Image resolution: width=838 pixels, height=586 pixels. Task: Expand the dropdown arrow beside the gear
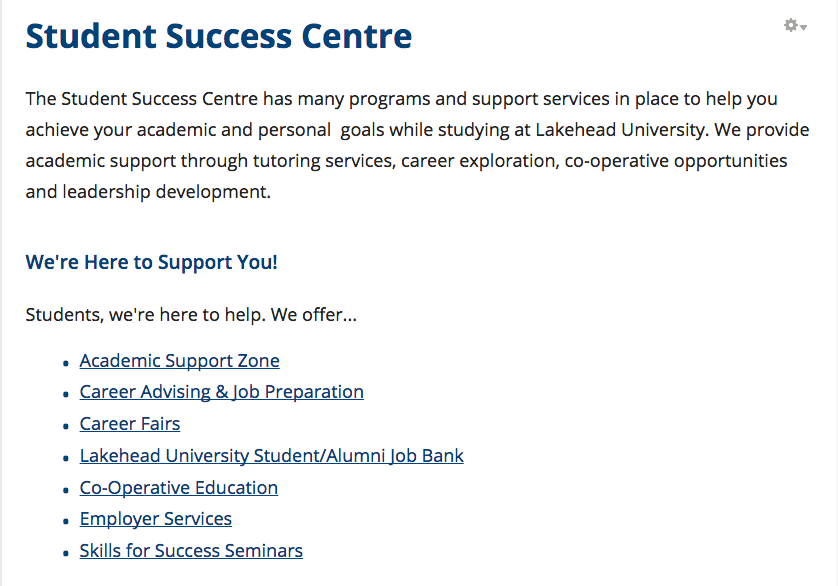804,27
